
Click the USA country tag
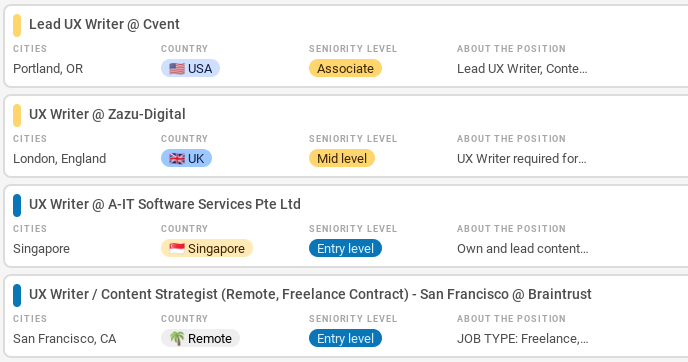coord(190,68)
